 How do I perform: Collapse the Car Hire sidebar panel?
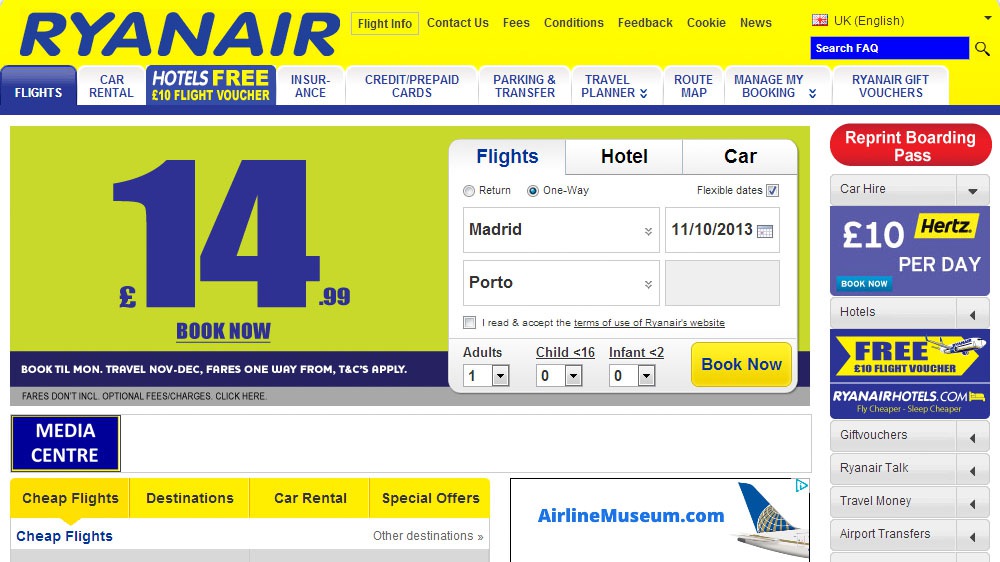tap(973, 190)
